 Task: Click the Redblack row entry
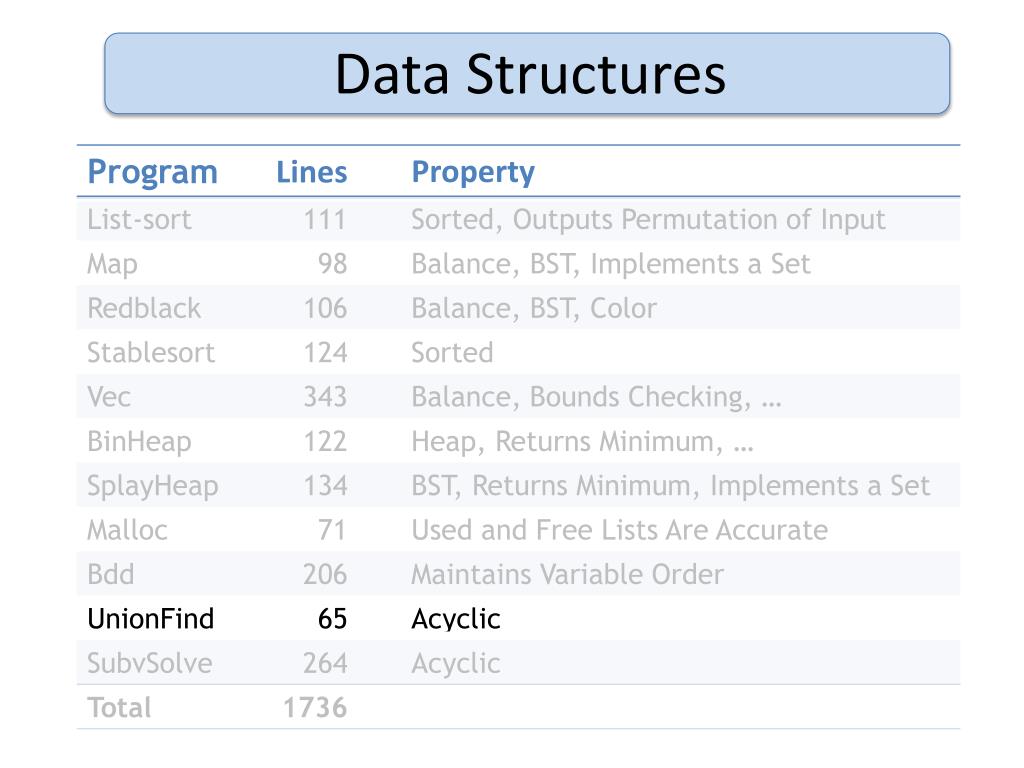coord(518,308)
